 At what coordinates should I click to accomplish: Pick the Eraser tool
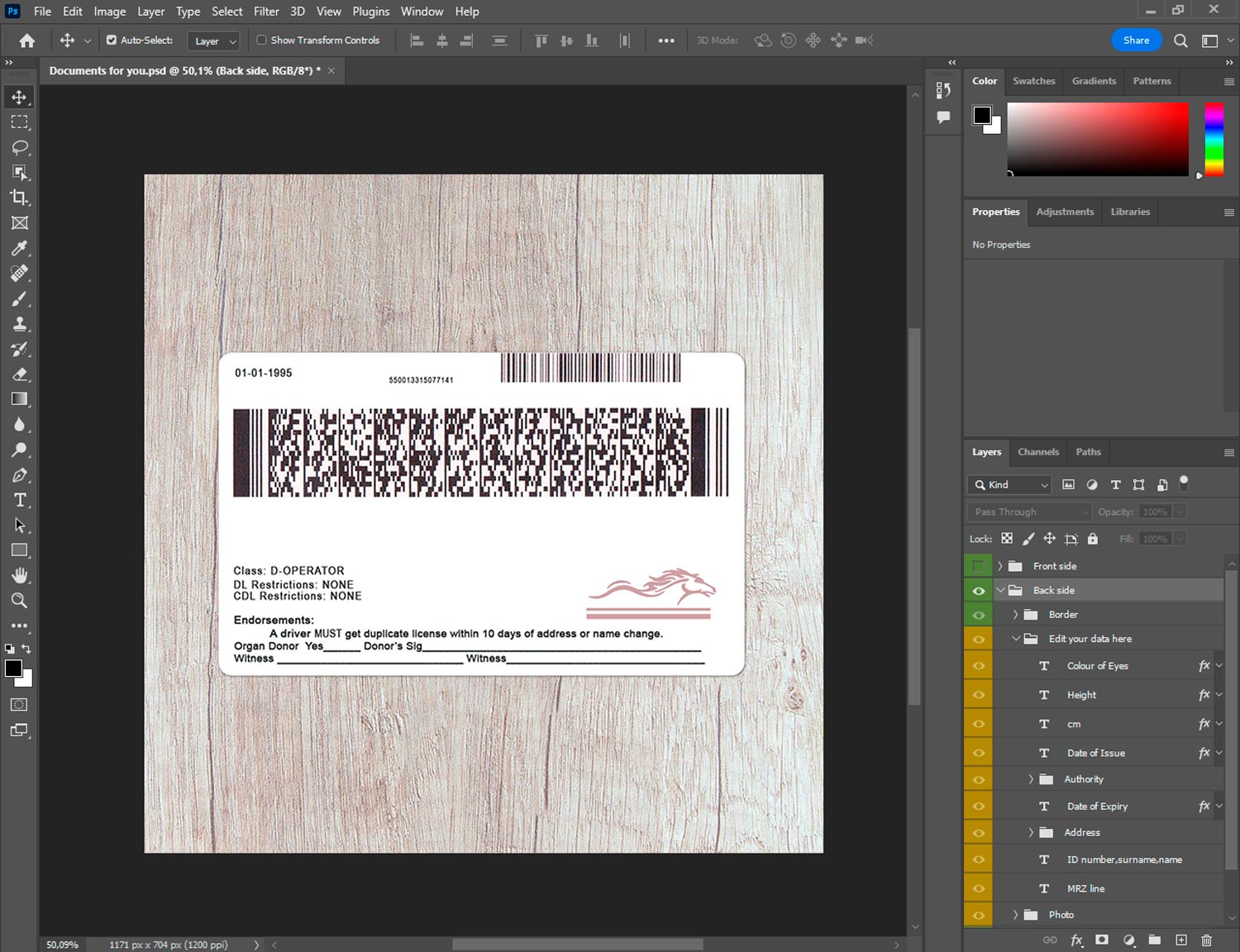pos(19,374)
